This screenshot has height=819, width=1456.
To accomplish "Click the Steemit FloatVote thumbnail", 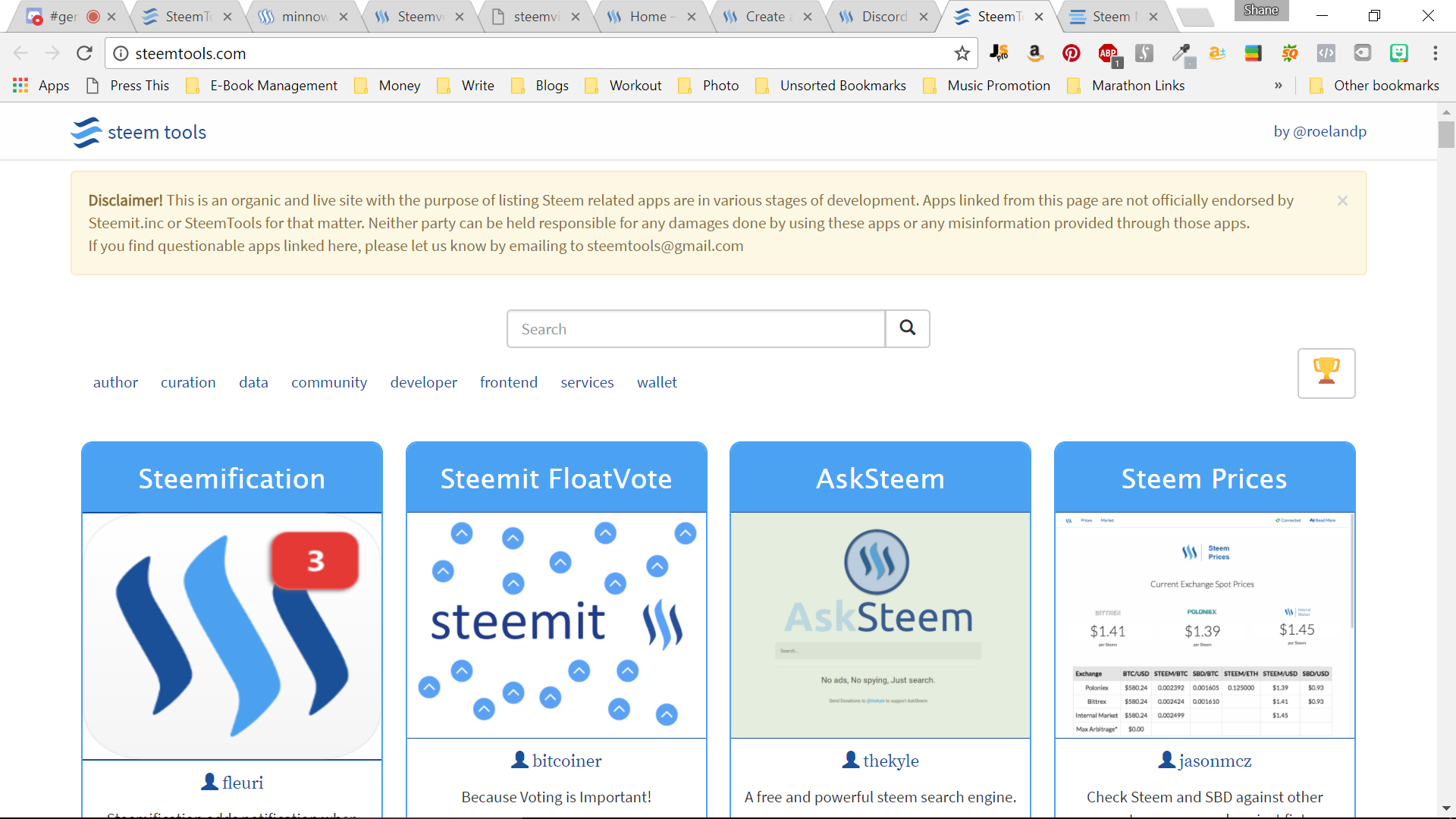I will [x=557, y=625].
